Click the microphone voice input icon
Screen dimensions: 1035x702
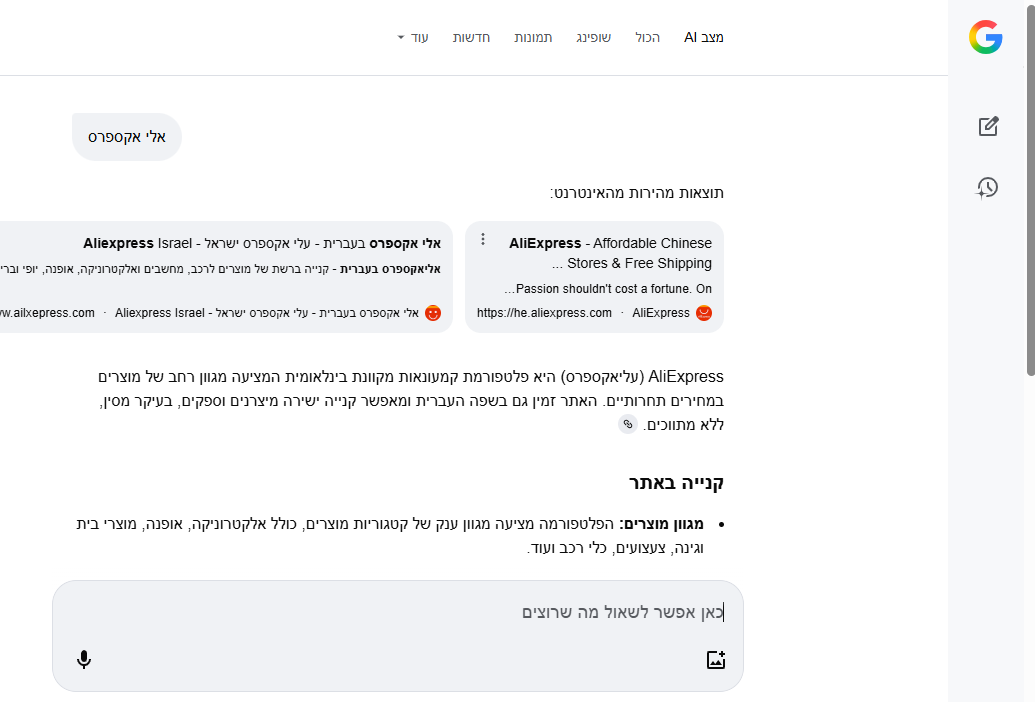click(x=84, y=660)
